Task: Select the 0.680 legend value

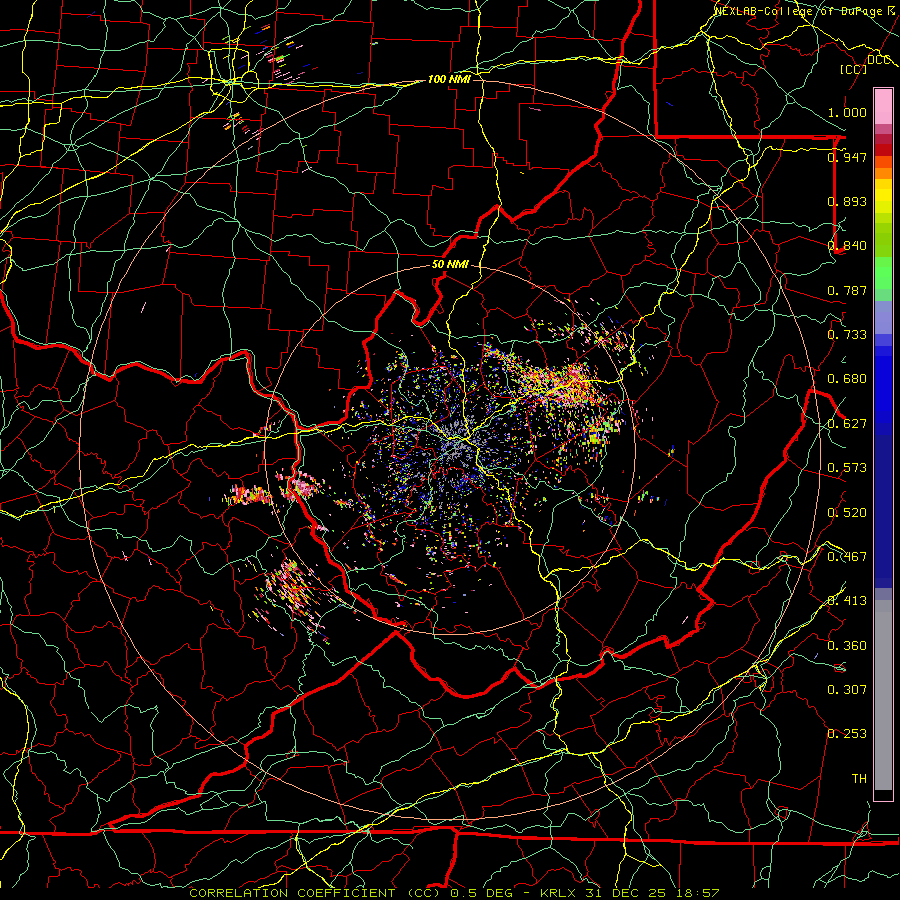Action: (847, 379)
